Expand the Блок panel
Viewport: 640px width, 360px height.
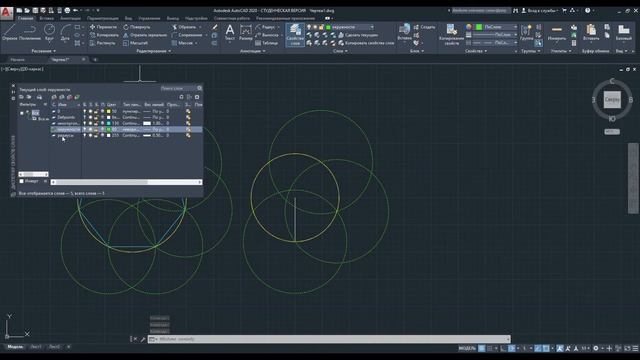tap(417, 51)
